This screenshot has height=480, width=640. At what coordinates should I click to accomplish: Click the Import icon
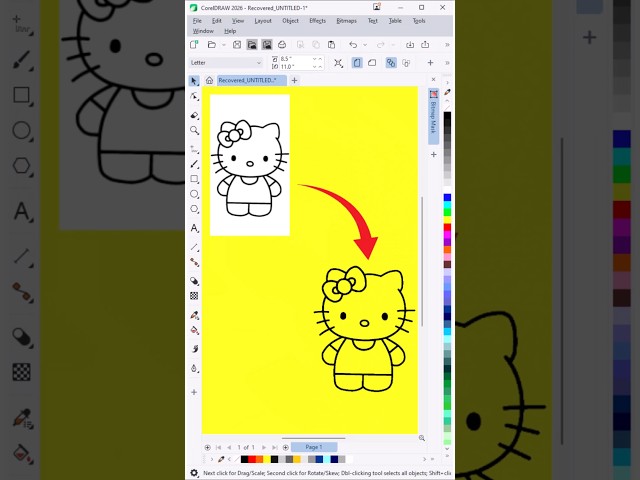click(410, 44)
